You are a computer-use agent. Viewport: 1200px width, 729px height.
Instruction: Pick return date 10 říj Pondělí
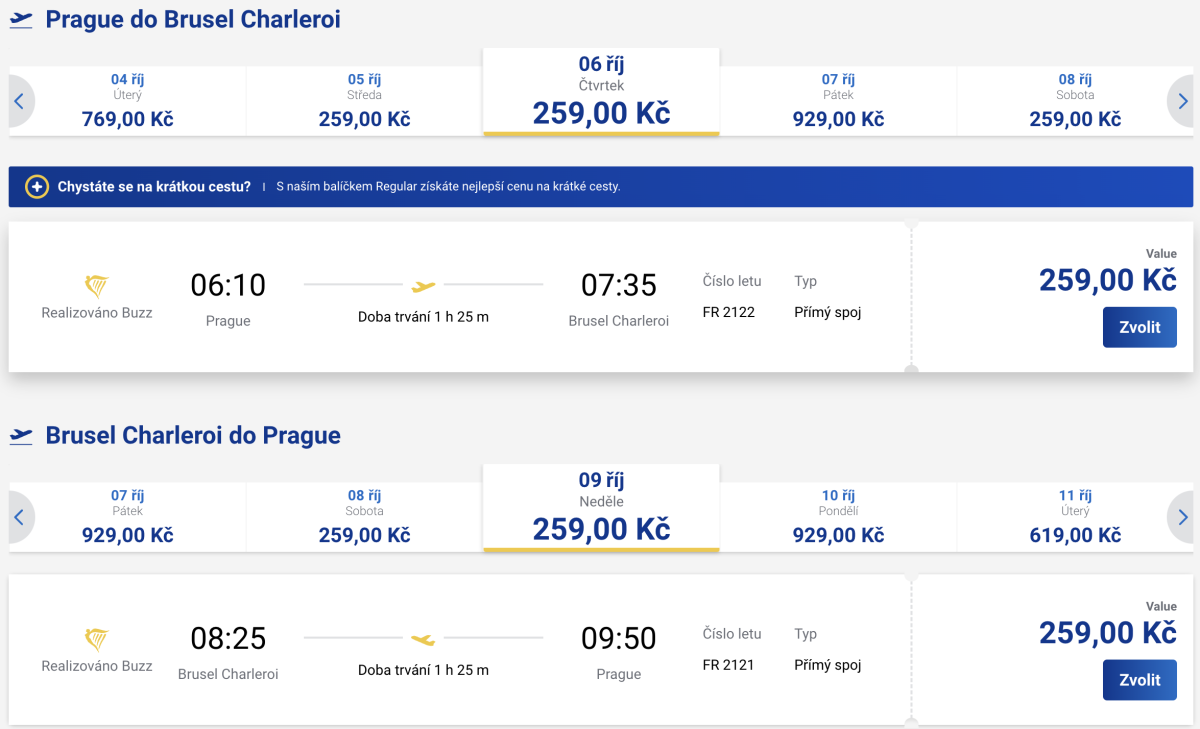point(838,517)
